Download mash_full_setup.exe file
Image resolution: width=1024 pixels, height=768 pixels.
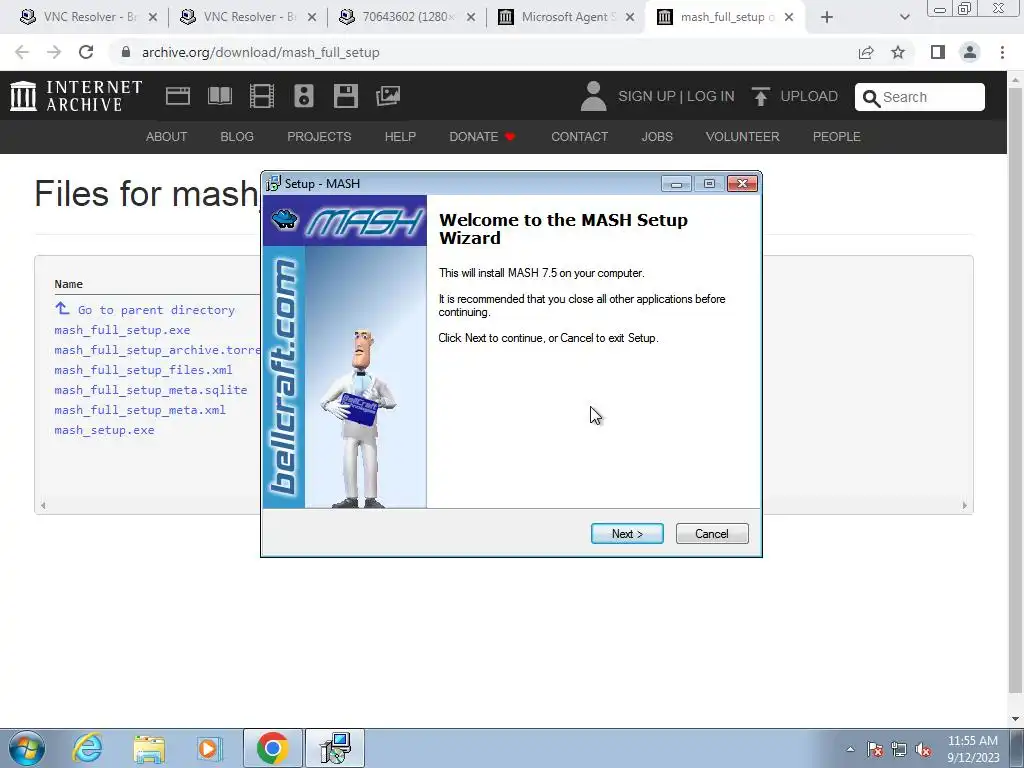(122, 330)
